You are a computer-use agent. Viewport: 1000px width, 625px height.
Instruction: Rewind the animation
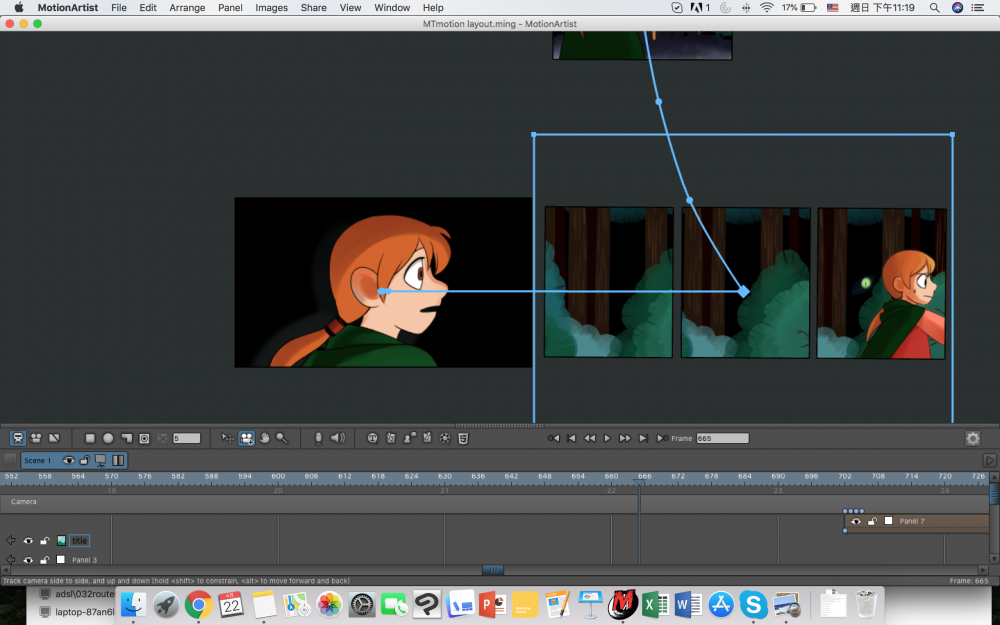589,438
